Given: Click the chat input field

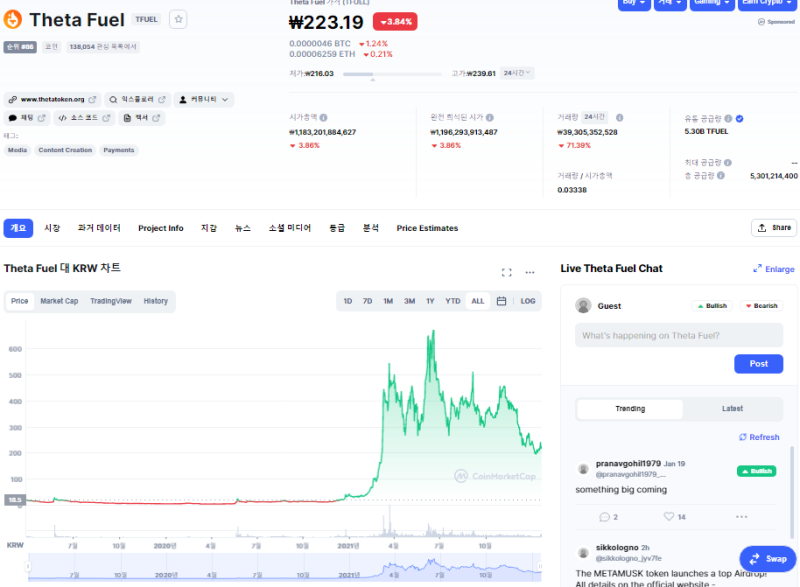Looking at the screenshot, I should coord(679,336).
